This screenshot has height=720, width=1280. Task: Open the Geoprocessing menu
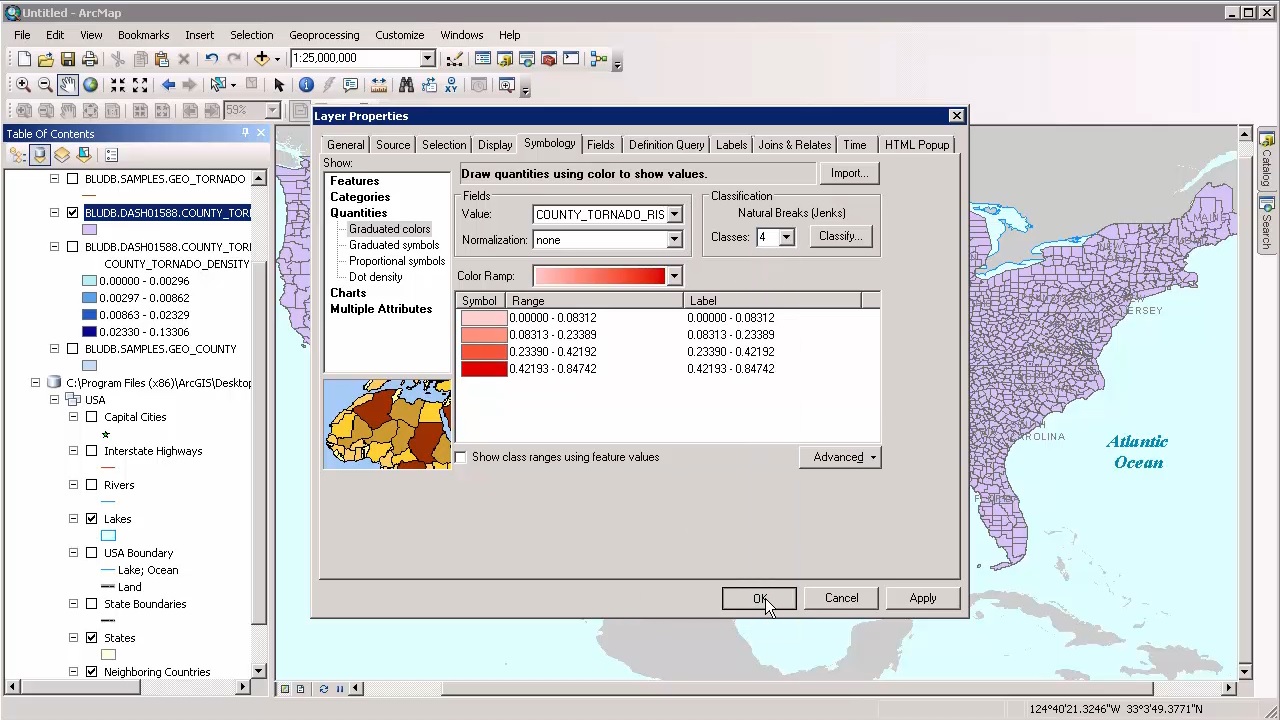(x=324, y=35)
